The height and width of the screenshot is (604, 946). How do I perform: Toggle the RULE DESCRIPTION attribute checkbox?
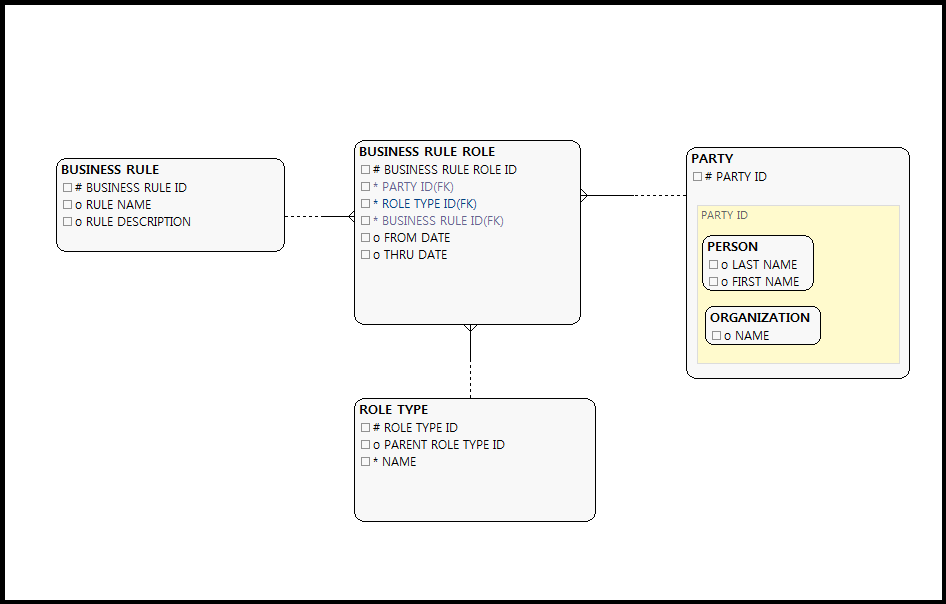[x=67, y=222]
